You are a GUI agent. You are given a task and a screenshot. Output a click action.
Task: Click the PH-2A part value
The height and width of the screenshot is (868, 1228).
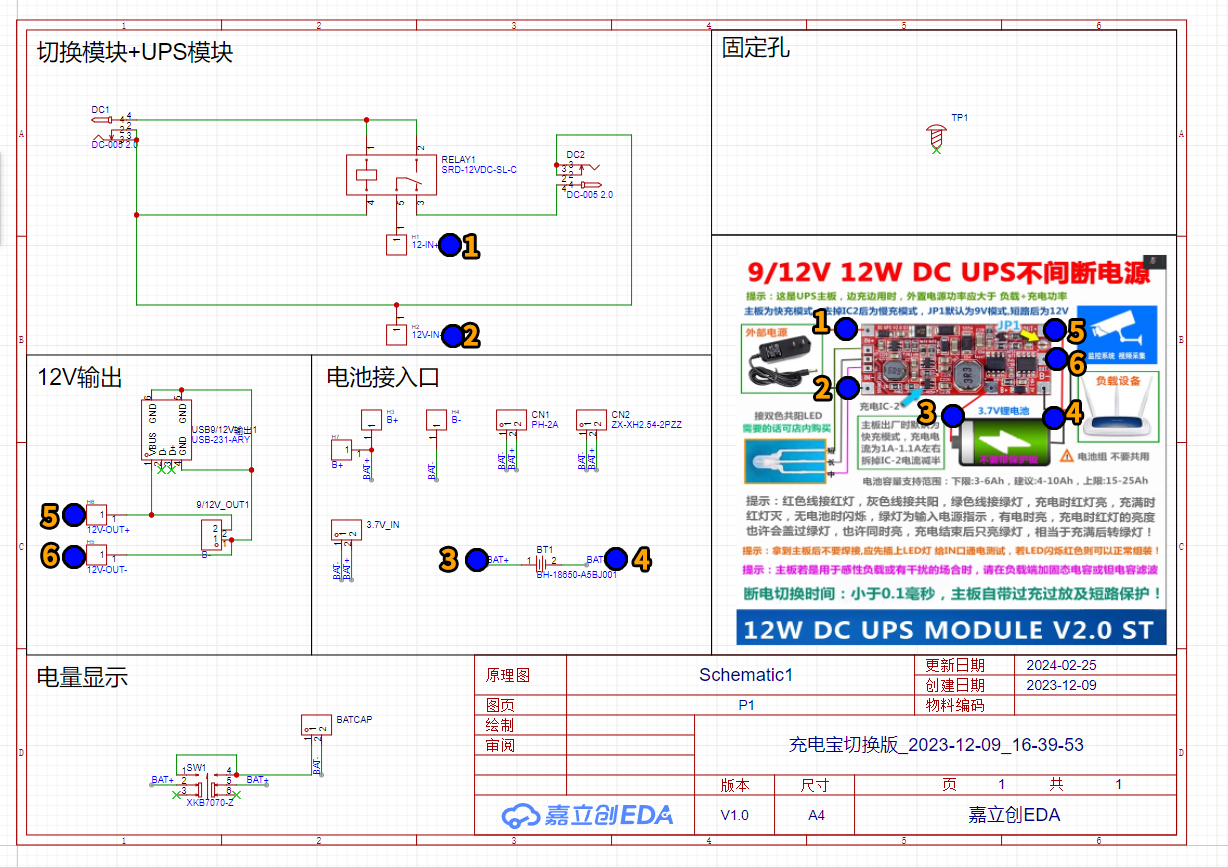(x=545, y=425)
